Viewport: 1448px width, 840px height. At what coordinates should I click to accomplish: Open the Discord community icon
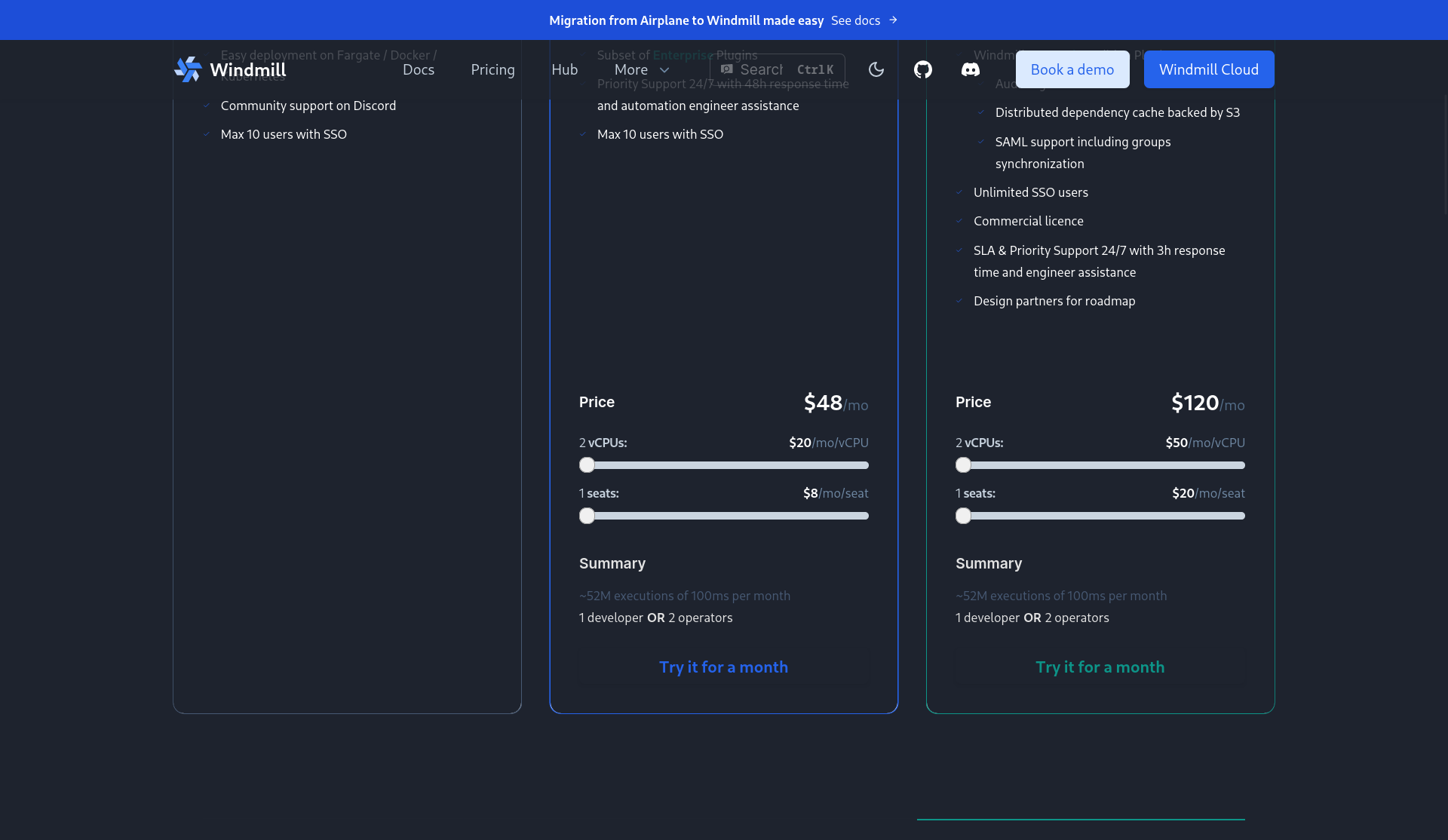tap(971, 69)
